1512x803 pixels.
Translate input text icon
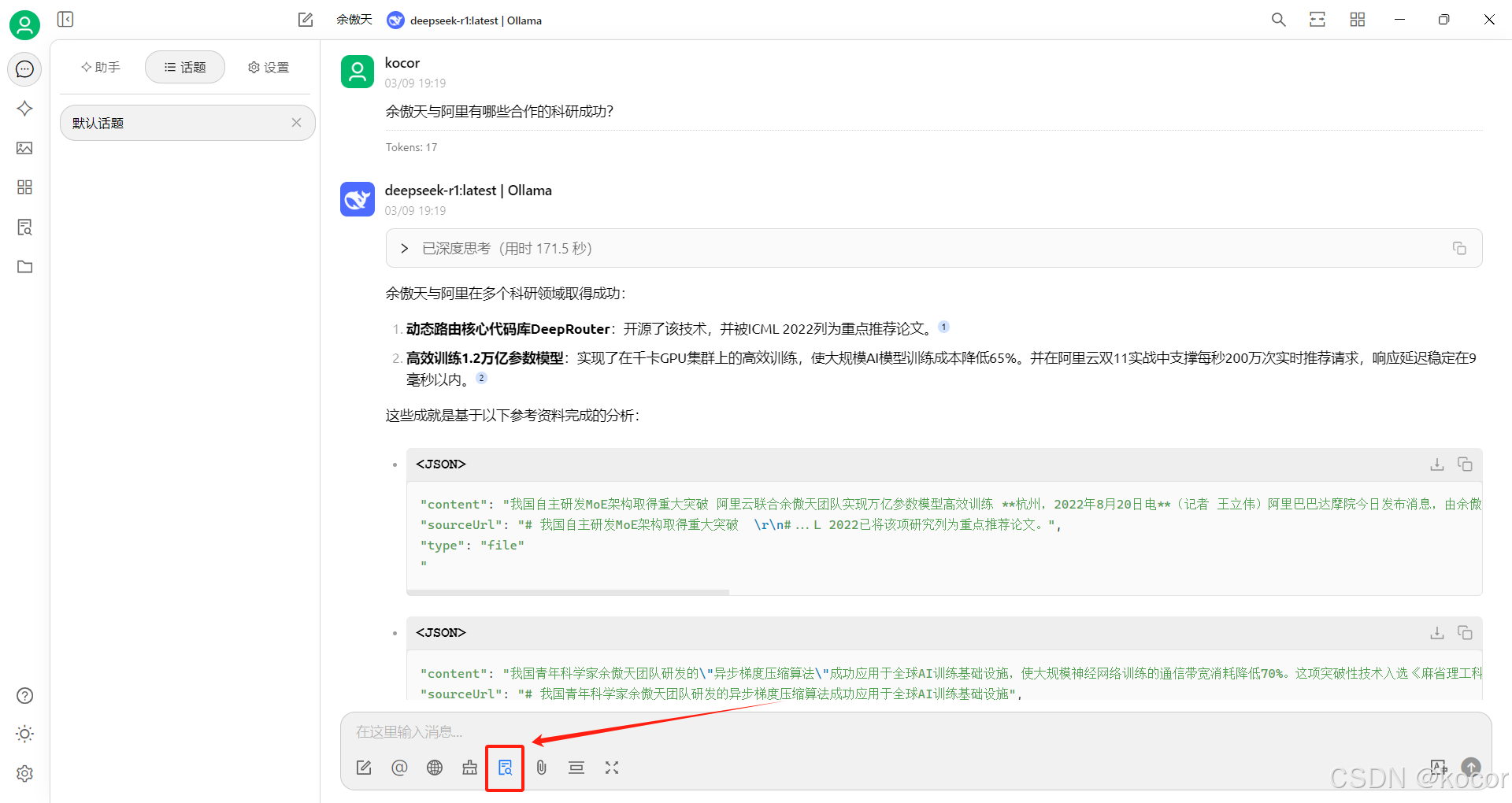pos(1439,768)
